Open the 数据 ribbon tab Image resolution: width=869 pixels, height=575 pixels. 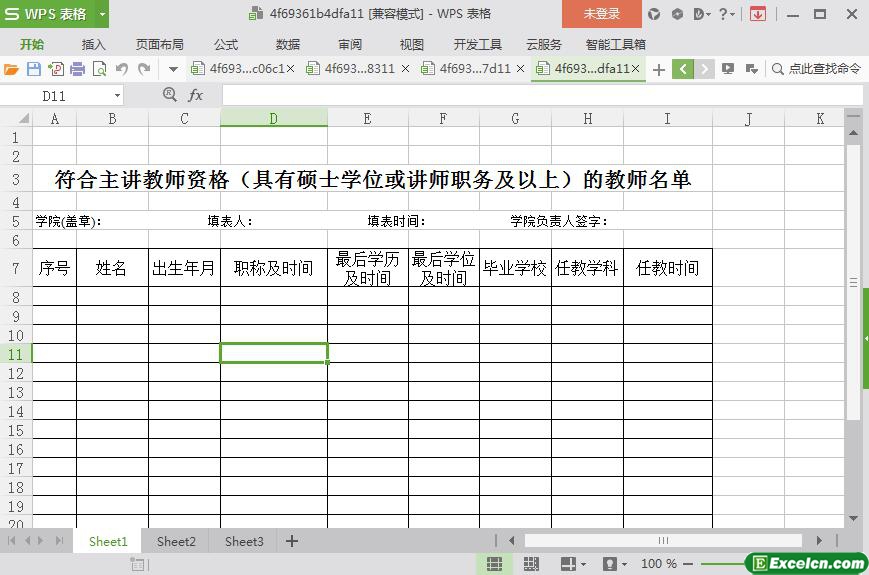tap(288, 44)
